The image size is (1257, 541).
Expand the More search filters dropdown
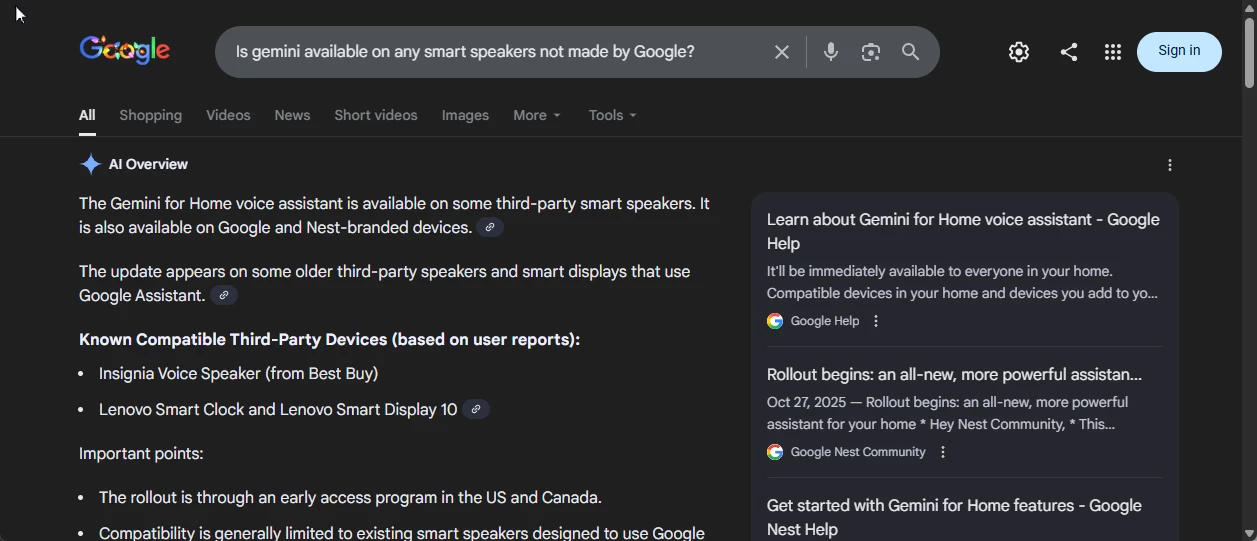coord(537,115)
